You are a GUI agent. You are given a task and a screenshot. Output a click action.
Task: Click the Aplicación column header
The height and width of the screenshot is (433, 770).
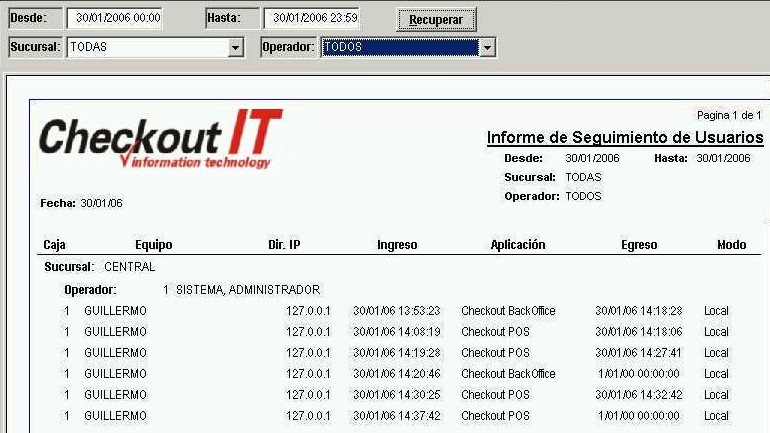(518, 245)
